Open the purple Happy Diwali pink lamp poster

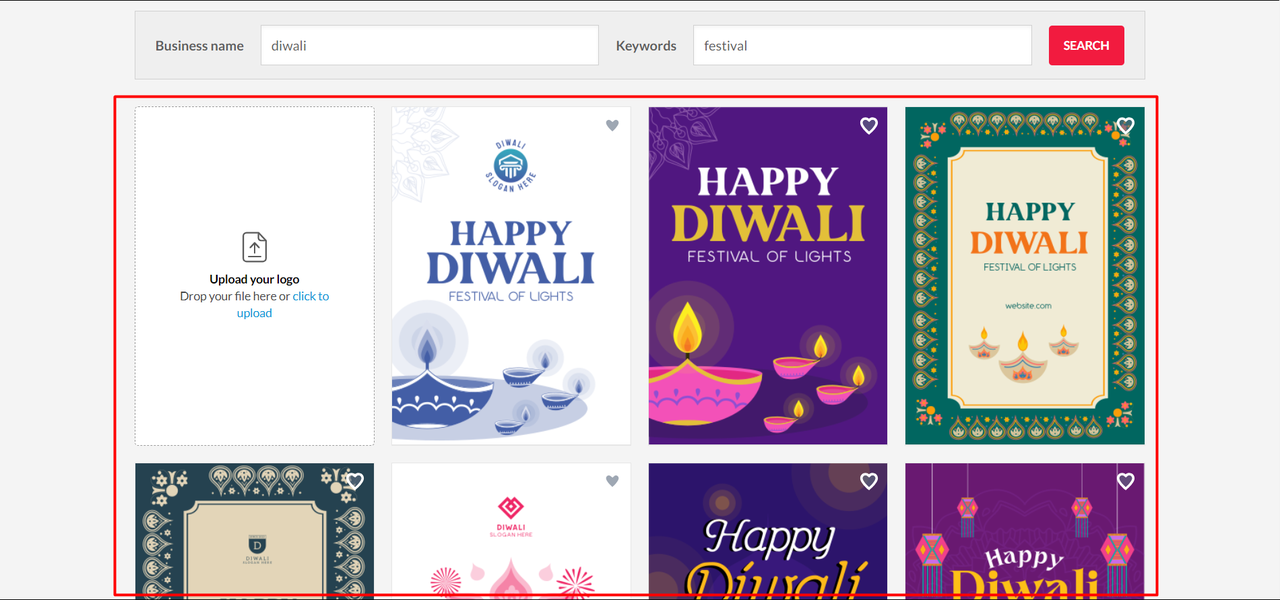(768, 276)
